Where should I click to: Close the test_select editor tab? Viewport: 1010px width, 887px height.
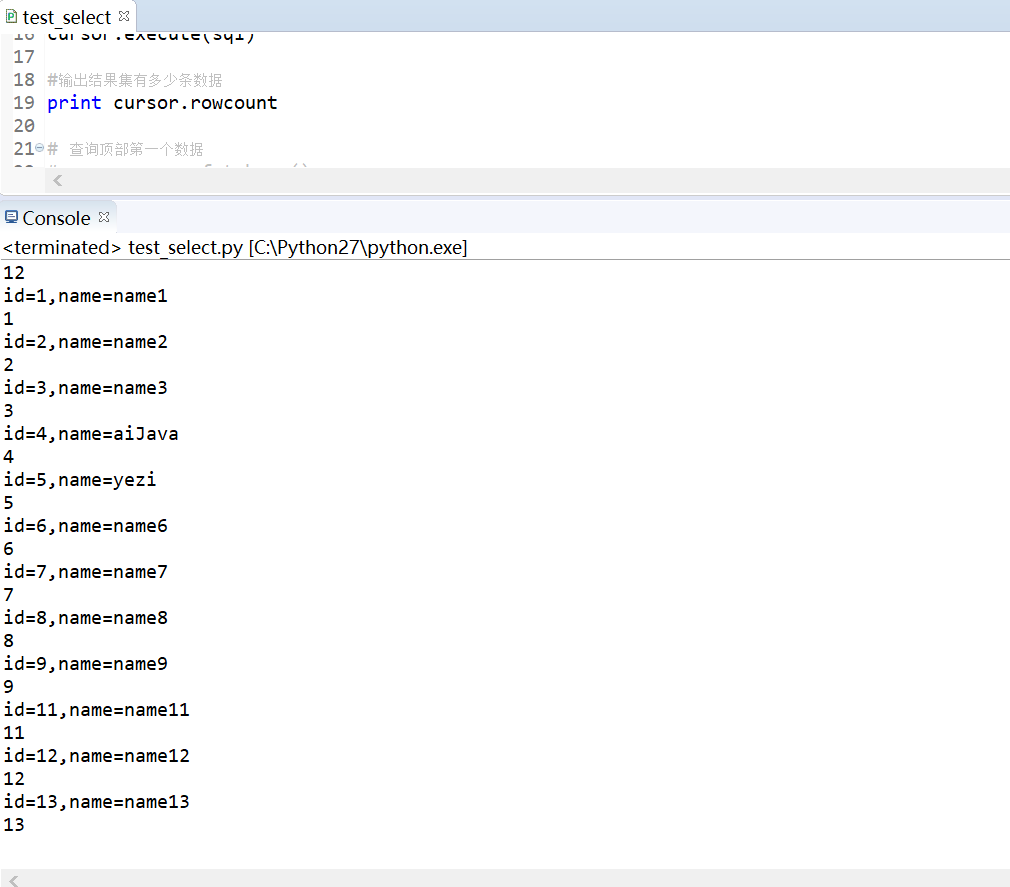click(x=124, y=16)
